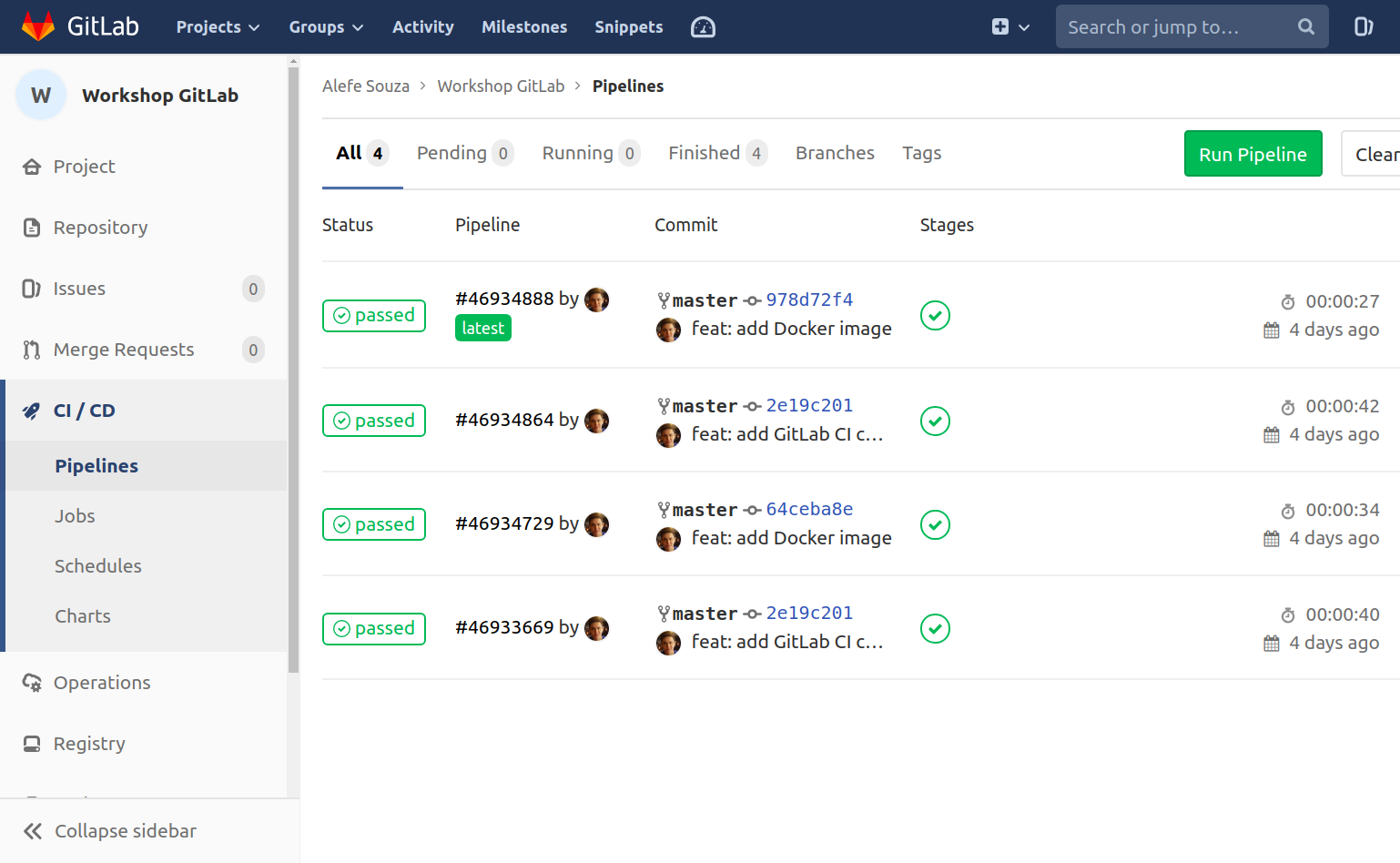Switch to the Tags tab
This screenshot has width=1400, height=863.
[921, 153]
